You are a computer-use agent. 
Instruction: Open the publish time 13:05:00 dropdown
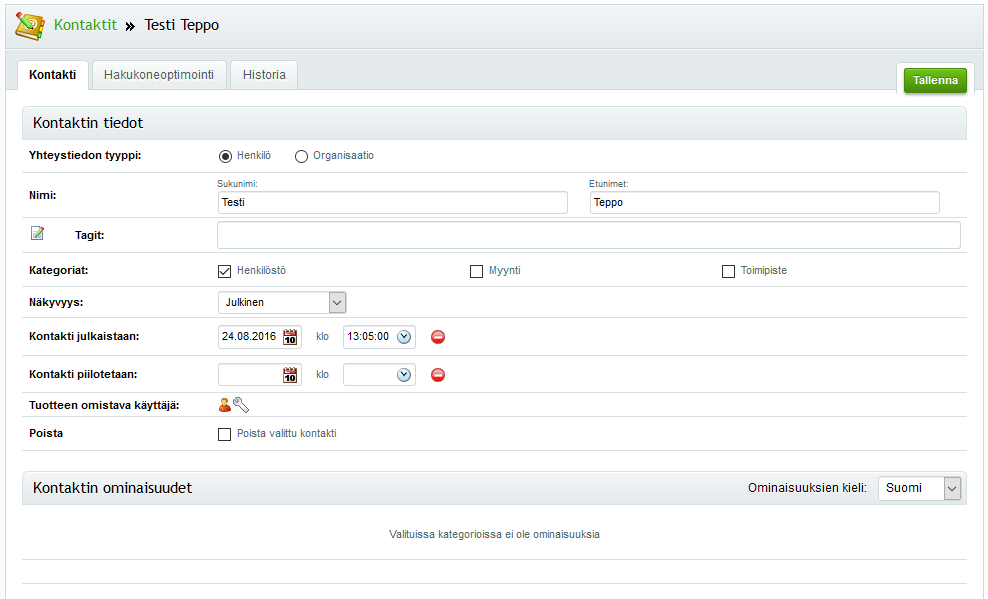tap(404, 337)
